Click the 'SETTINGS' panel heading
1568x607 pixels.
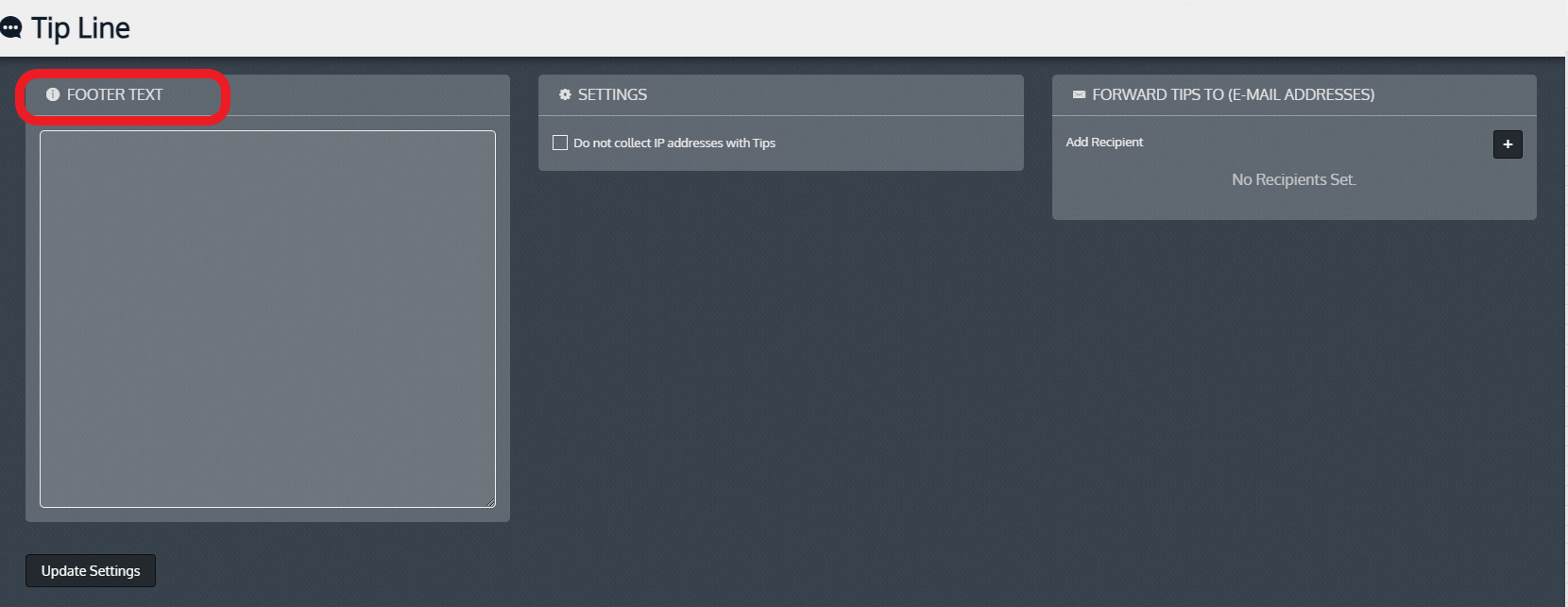click(x=612, y=94)
